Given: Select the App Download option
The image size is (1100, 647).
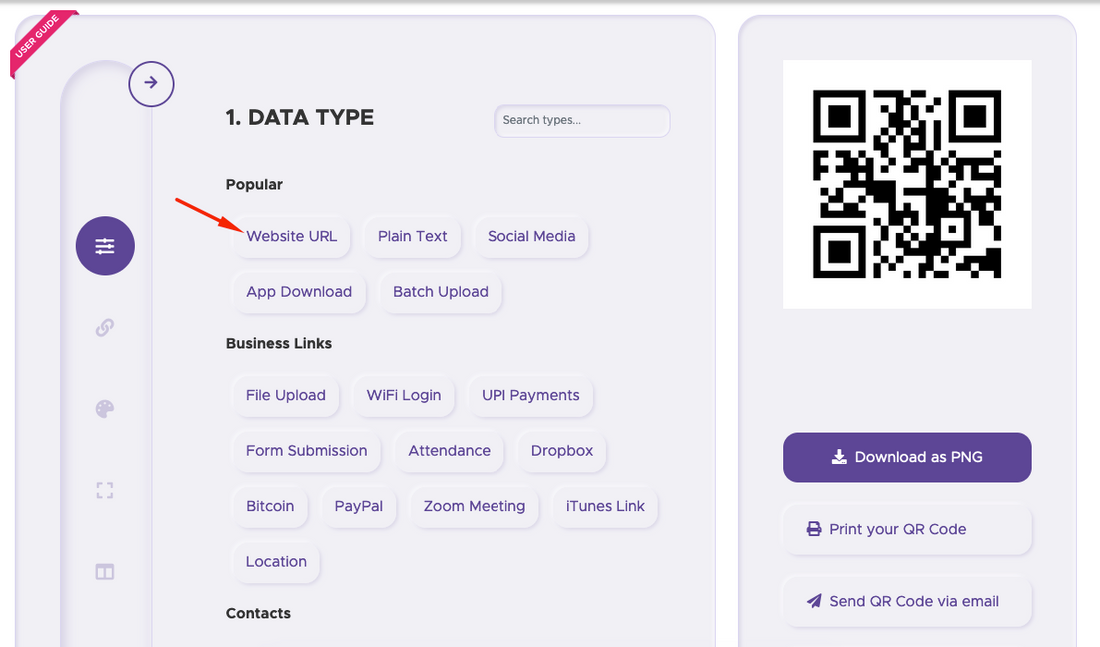Looking at the screenshot, I should 299,292.
